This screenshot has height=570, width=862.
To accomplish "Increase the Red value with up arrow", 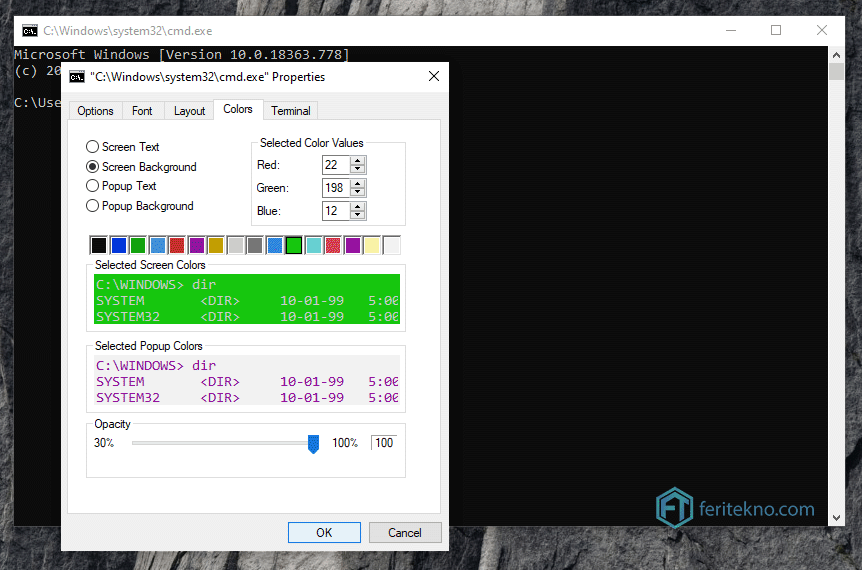I will [358, 161].
